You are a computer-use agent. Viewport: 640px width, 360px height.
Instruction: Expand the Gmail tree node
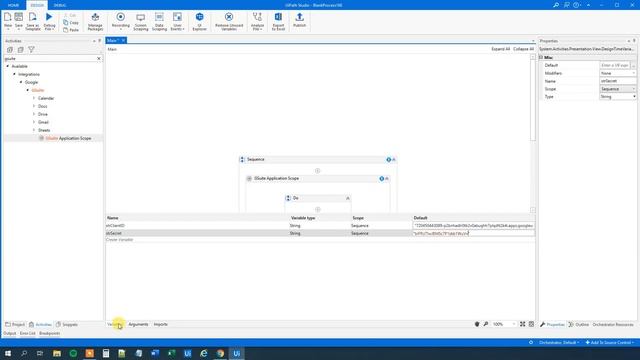[x=34, y=122]
